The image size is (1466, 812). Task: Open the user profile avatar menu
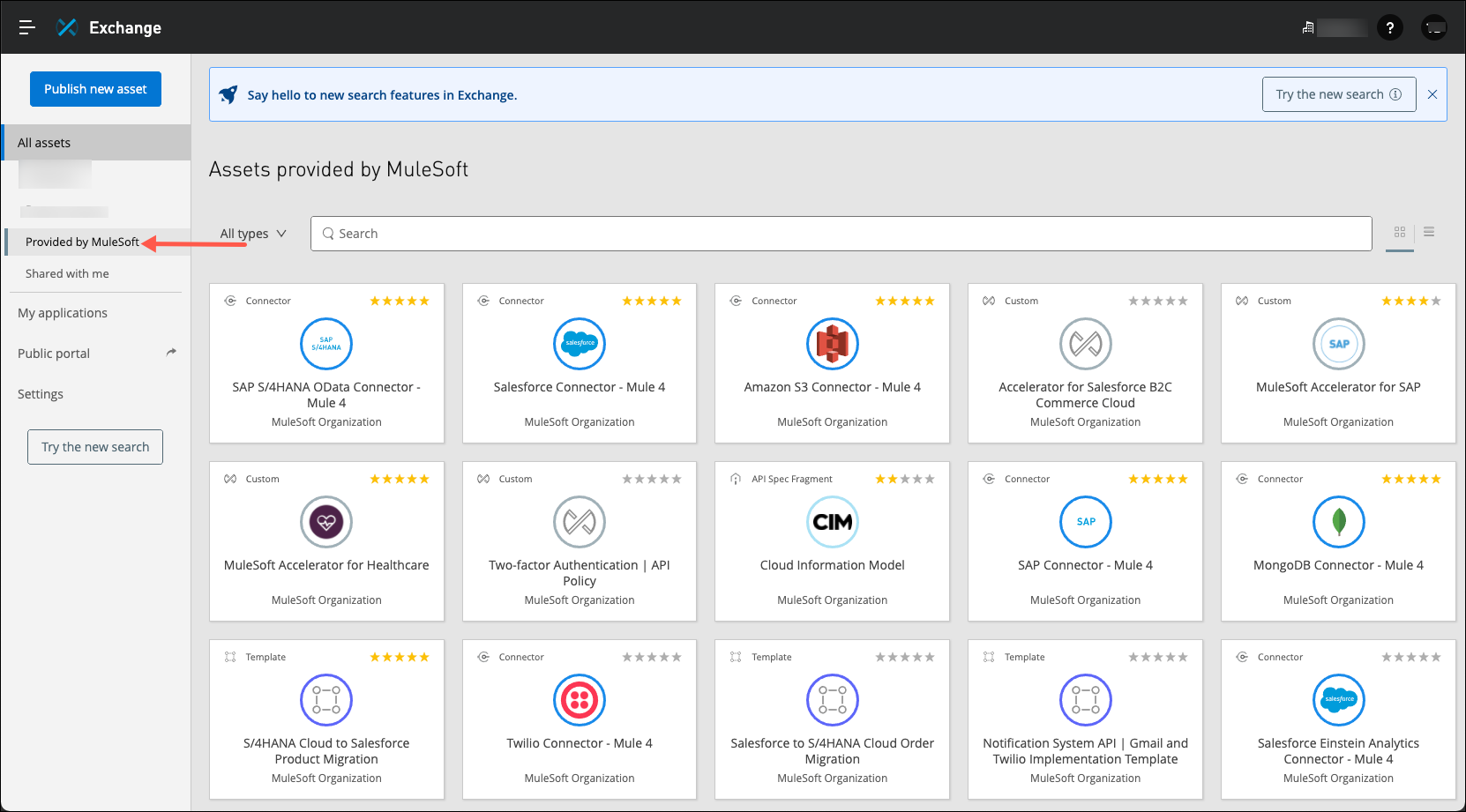click(x=1434, y=28)
